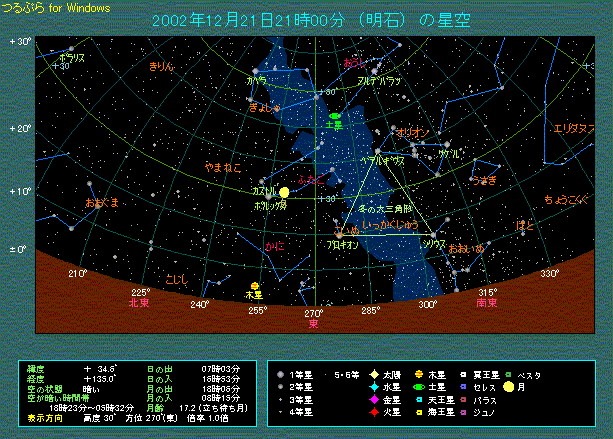Select the 1等星 magnitude legend dot
This screenshot has height=439, width=613.
[x=282, y=375]
